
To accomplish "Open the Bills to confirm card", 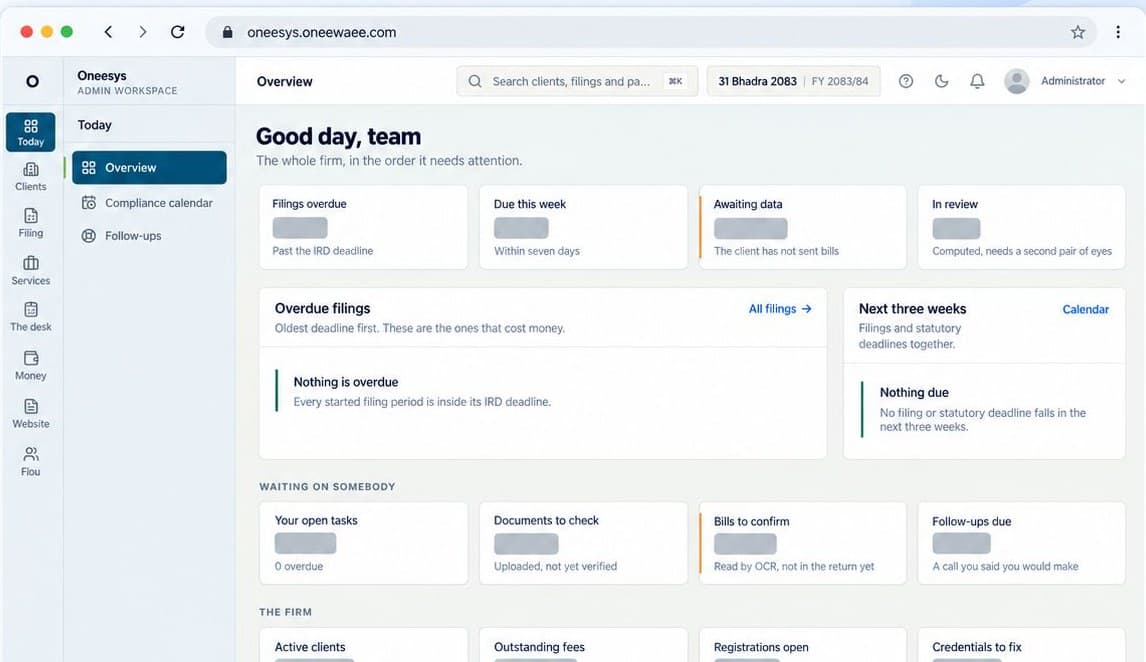I will [802, 543].
